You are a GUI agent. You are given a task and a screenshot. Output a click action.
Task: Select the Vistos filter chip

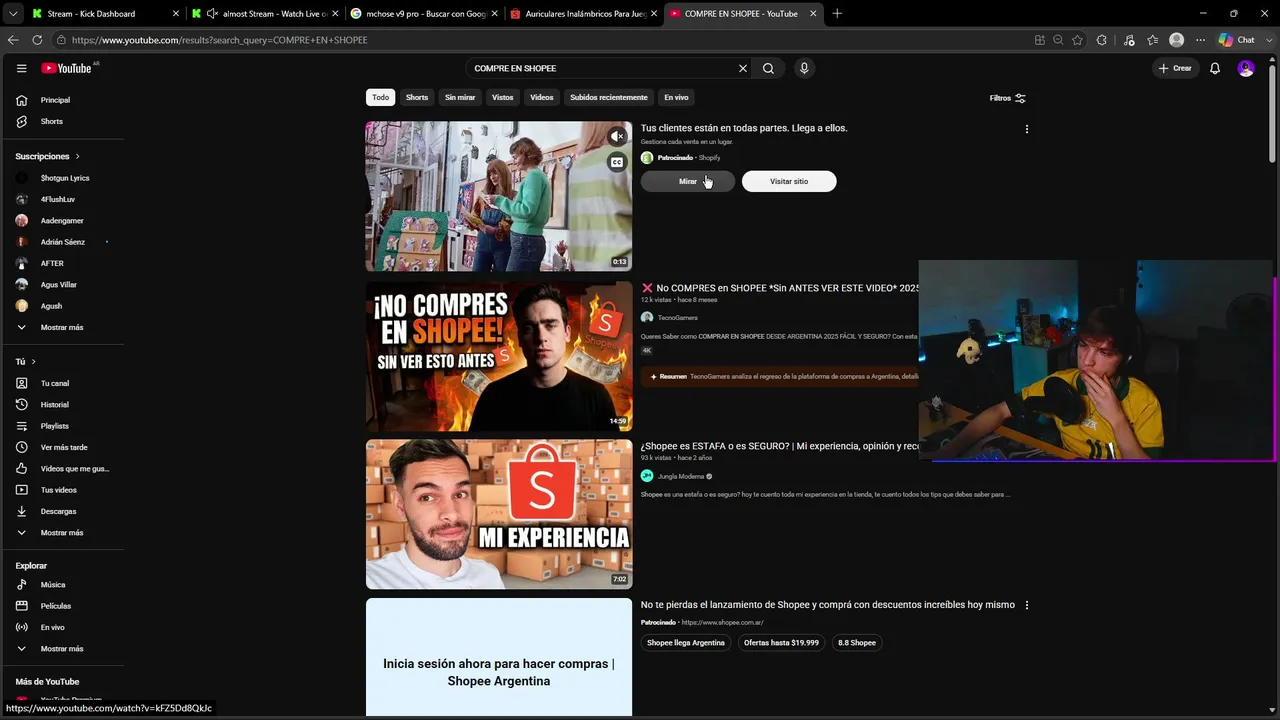(x=503, y=98)
